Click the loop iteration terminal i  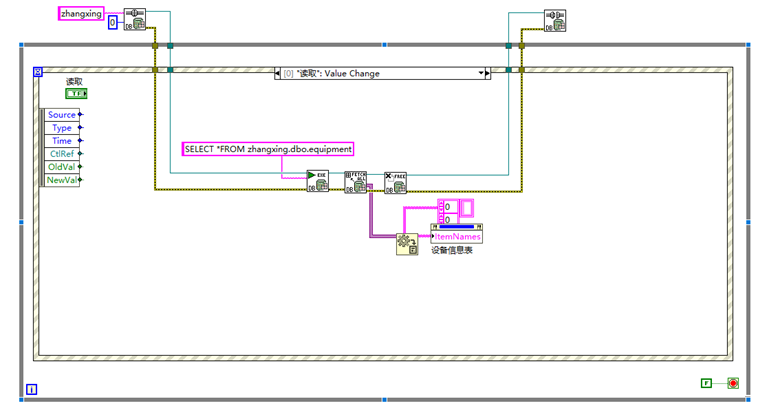pos(31,390)
